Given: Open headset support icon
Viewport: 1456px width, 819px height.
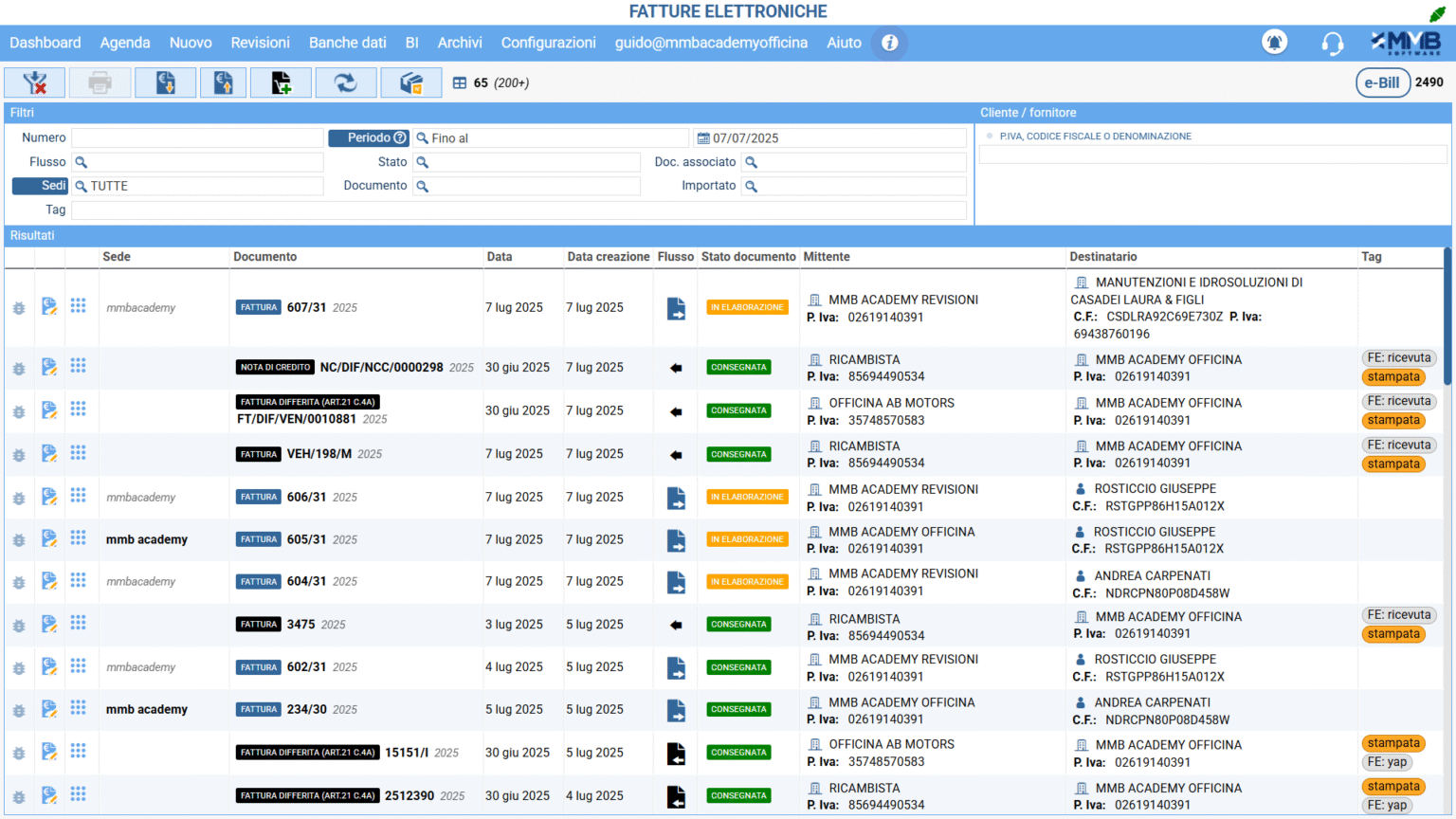Looking at the screenshot, I should pos(1332,43).
